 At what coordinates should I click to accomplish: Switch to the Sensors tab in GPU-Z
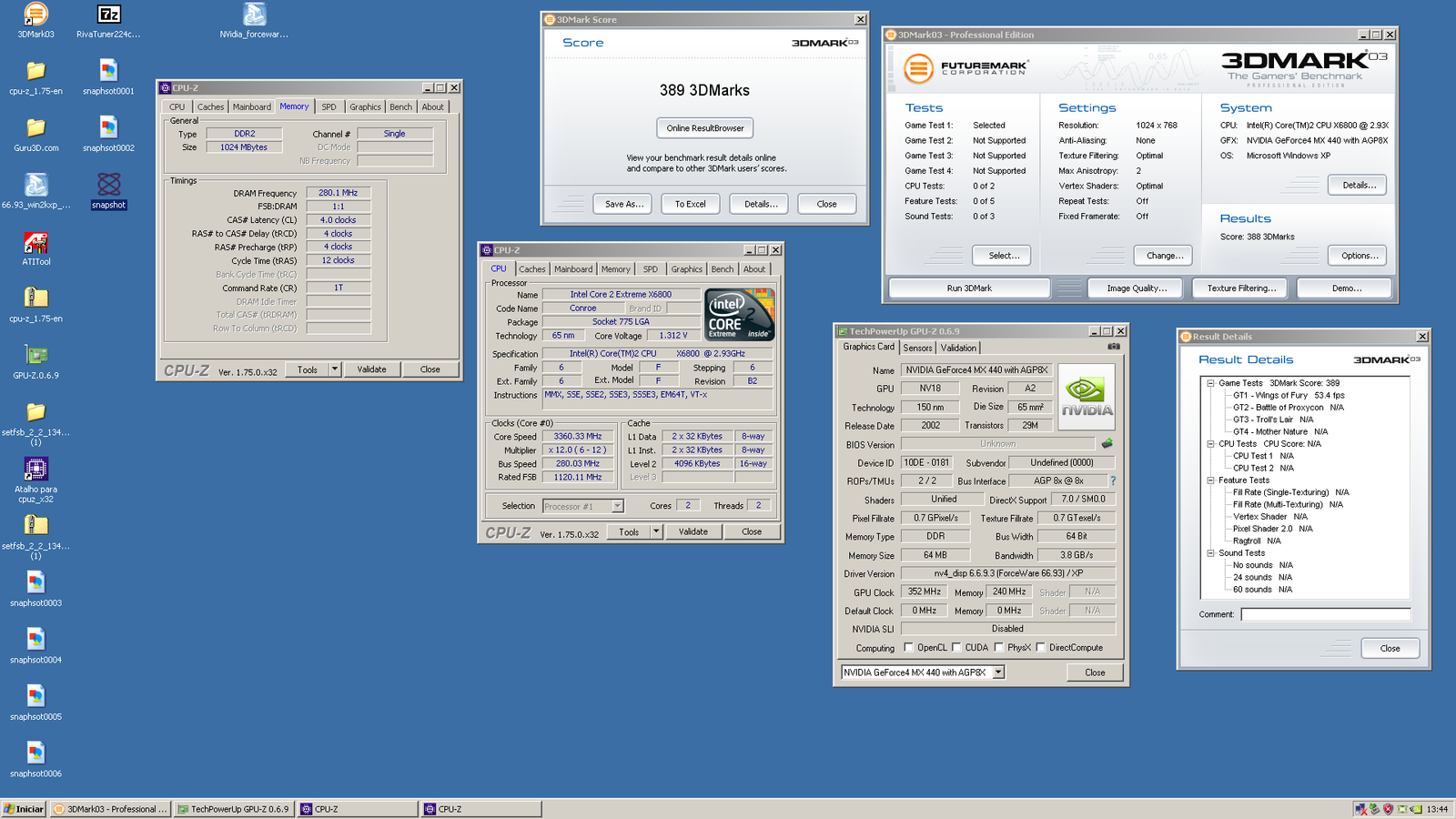(917, 348)
